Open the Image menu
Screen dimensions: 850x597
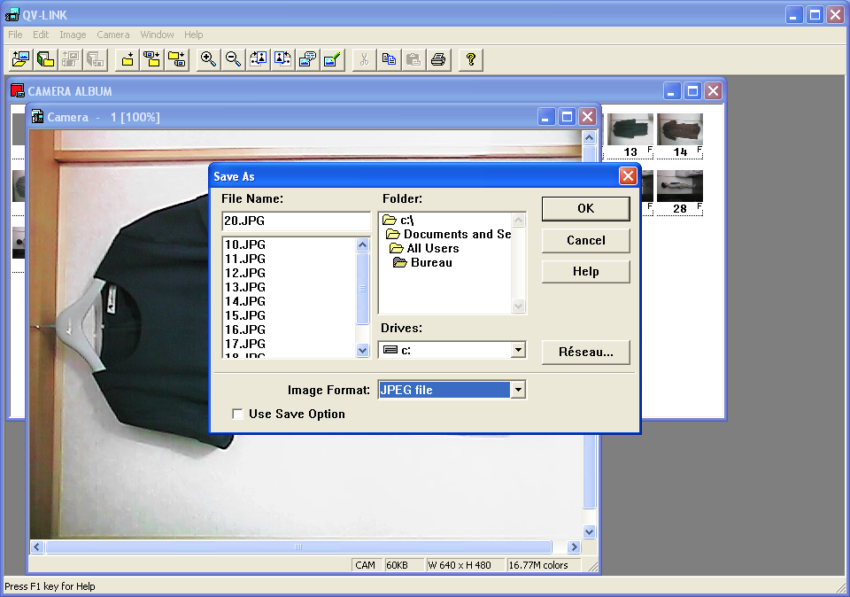(x=73, y=35)
